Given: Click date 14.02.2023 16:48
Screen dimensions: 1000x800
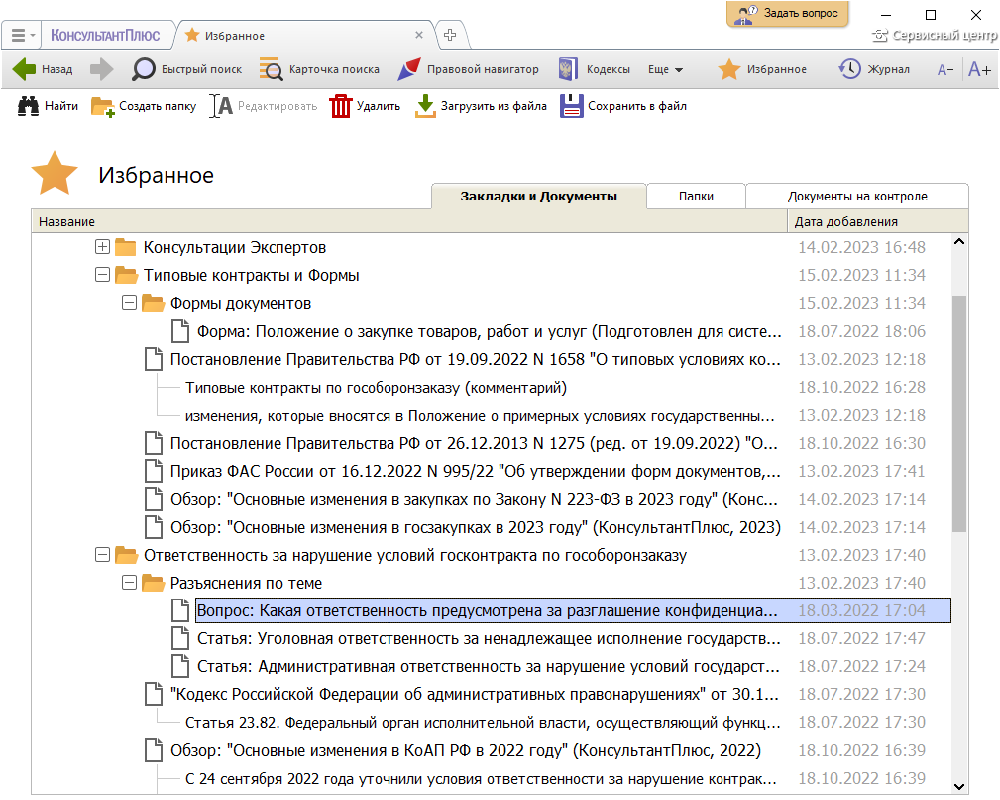Looking at the screenshot, I should click(x=862, y=247).
